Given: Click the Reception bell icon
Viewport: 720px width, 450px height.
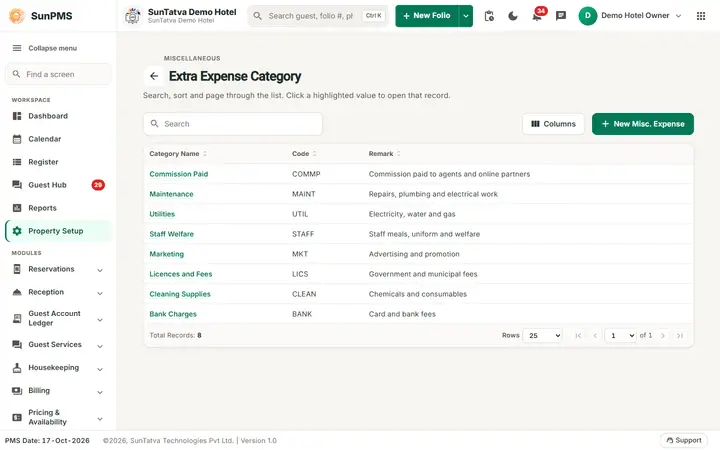Looking at the screenshot, I should tap(17, 292).
